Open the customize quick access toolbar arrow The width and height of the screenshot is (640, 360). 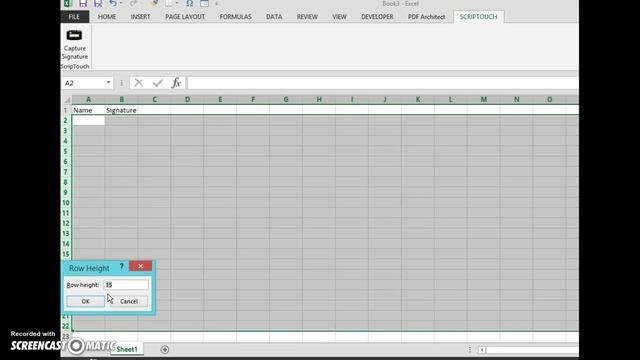[x=216, y=4]
